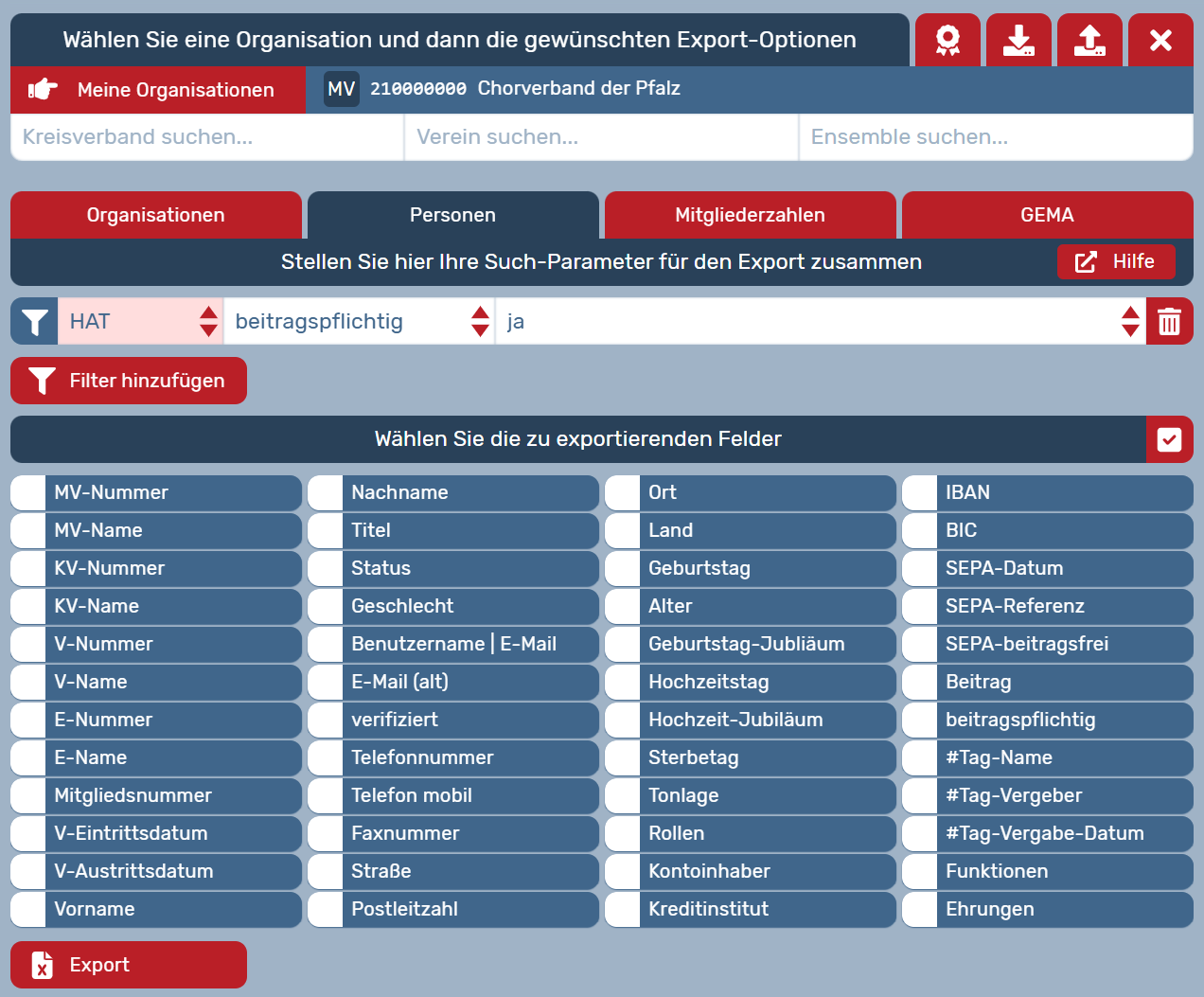Toggle select-all fields checkmark icon
This screenshot has width=1204, height=997.
(x=1169, y=439)
